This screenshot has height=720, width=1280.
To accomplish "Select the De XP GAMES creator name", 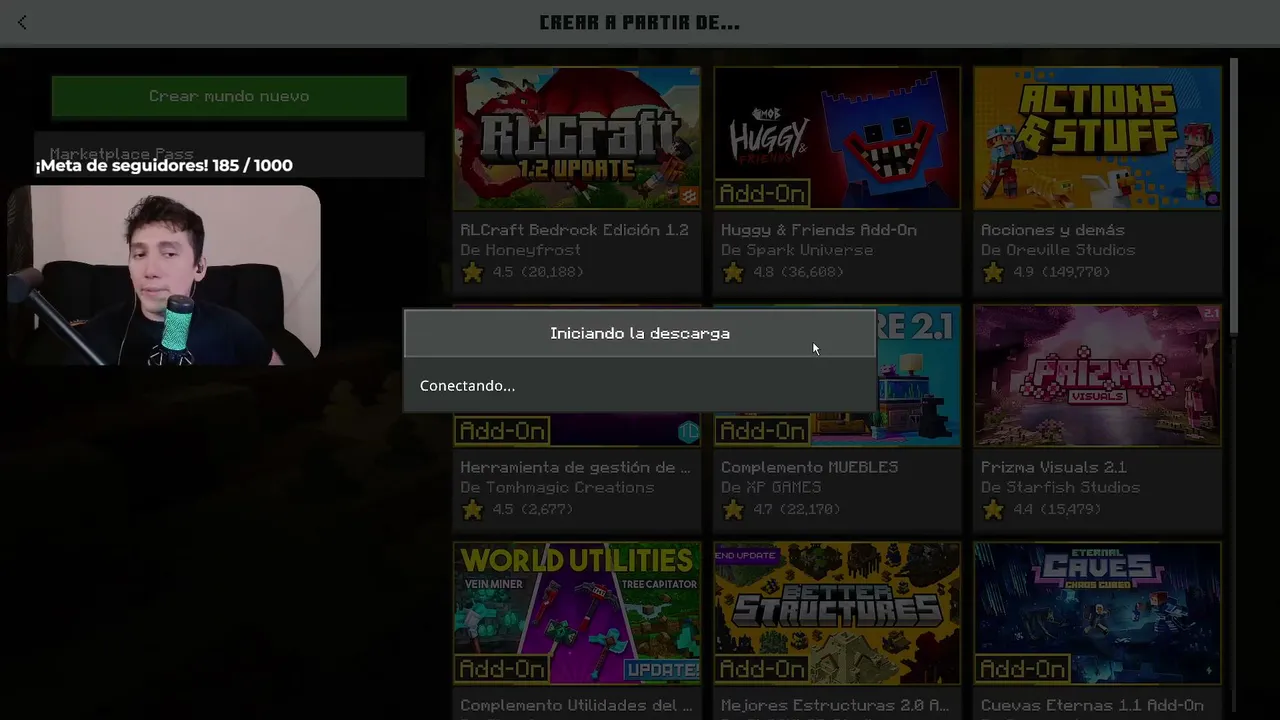I will (771, 487).
